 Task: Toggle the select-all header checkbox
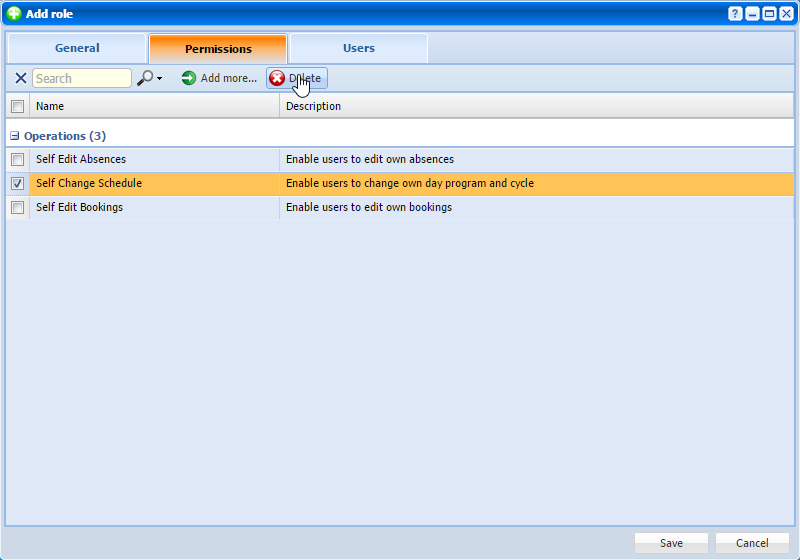coord(17,106)
